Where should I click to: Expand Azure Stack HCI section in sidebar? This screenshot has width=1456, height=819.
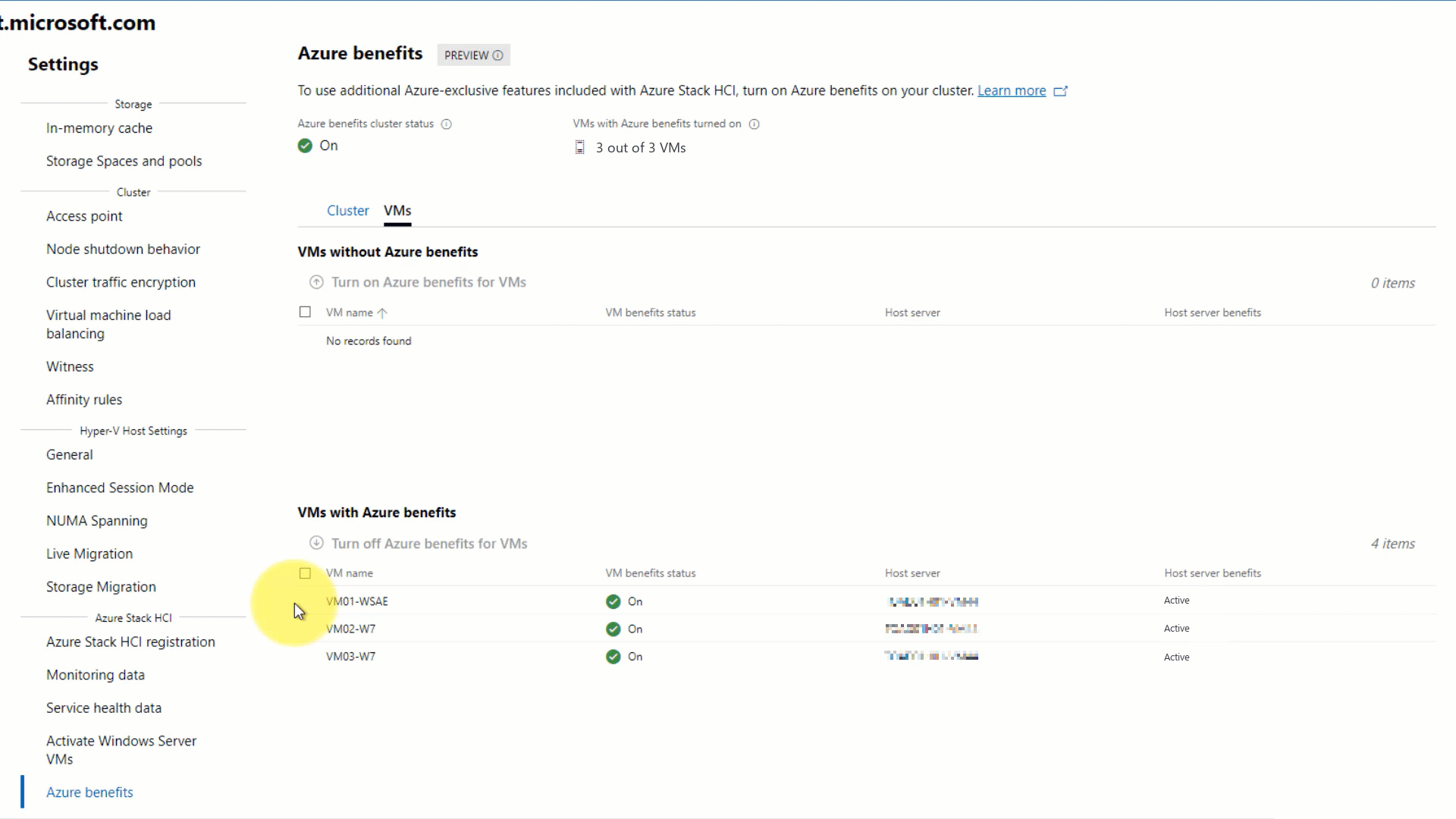pyautogui.click(x=133, y=618)
